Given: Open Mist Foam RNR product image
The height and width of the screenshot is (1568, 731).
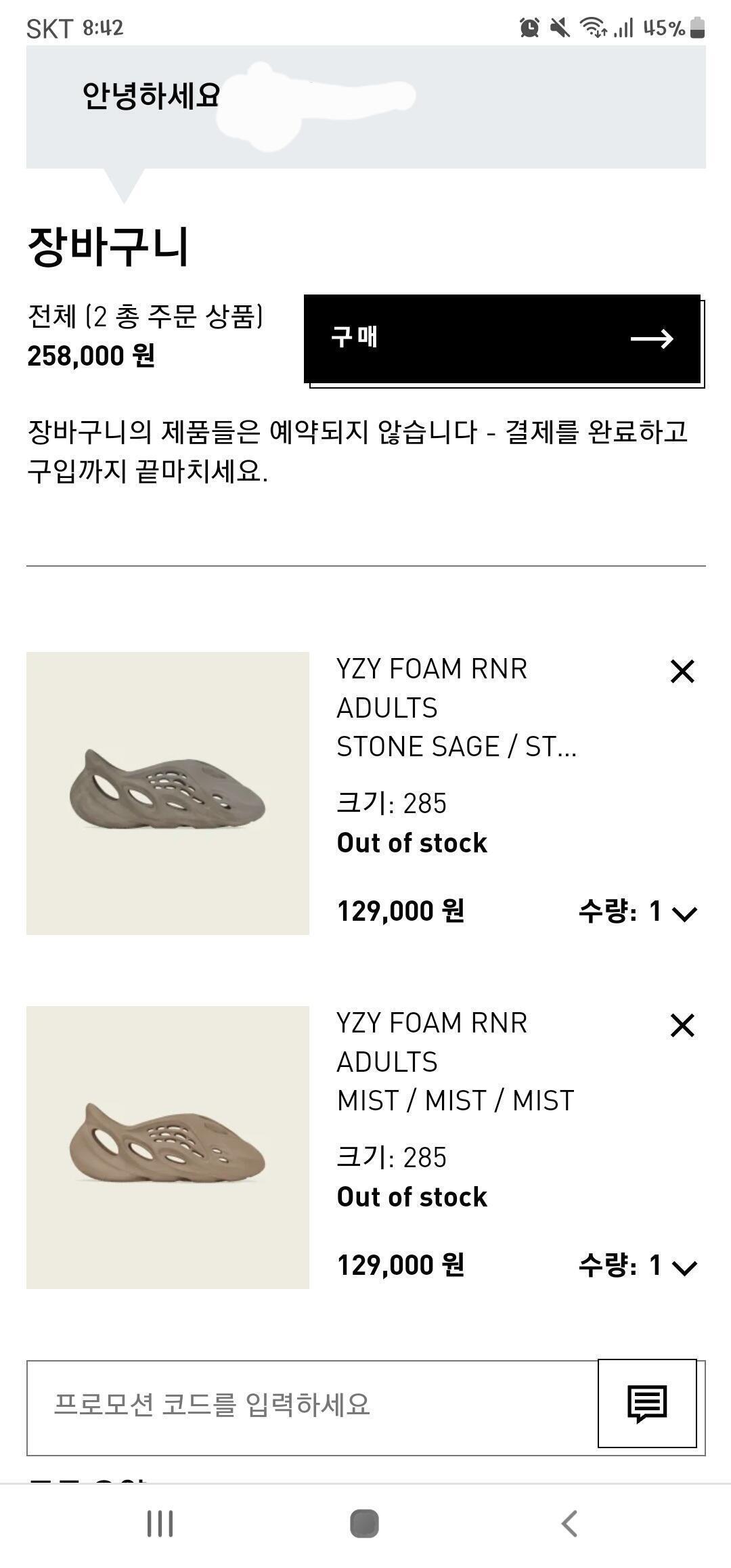Looking at the screenshot, I should [x=168, y=1148].
